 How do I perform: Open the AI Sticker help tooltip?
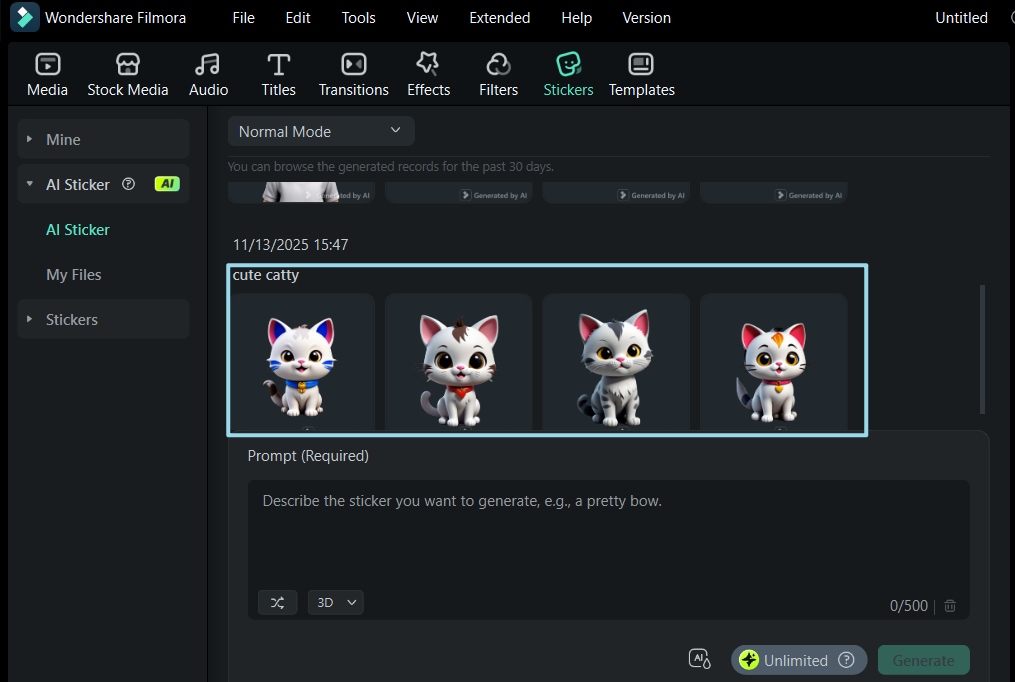[128, 184]
